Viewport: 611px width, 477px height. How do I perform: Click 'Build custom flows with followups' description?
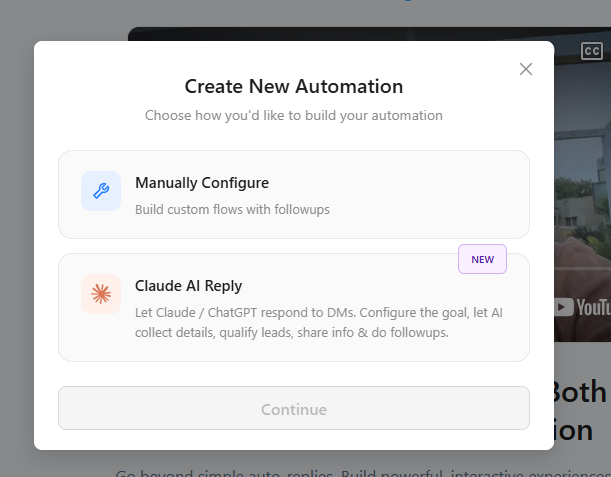point(232,210)
